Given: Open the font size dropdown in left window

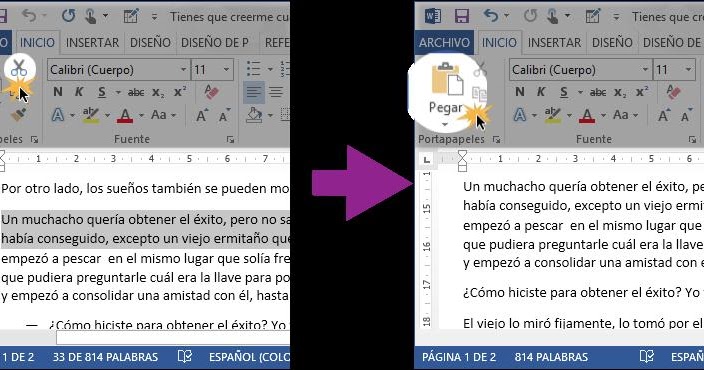Looking at the screenshot, I should point(226,70).
